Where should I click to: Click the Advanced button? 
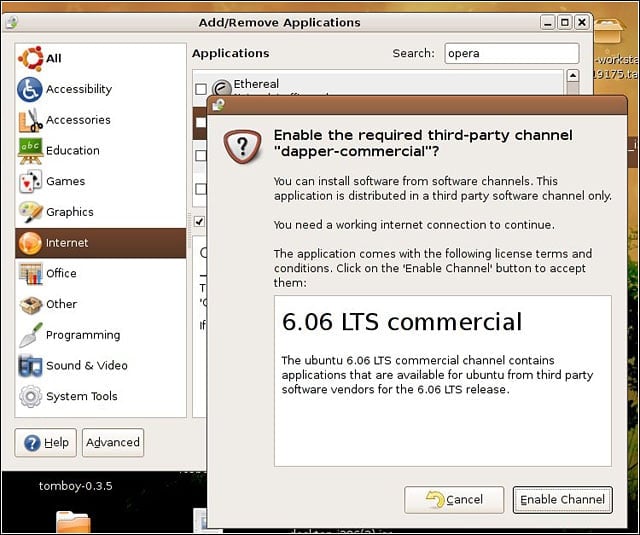coord(113,442)
